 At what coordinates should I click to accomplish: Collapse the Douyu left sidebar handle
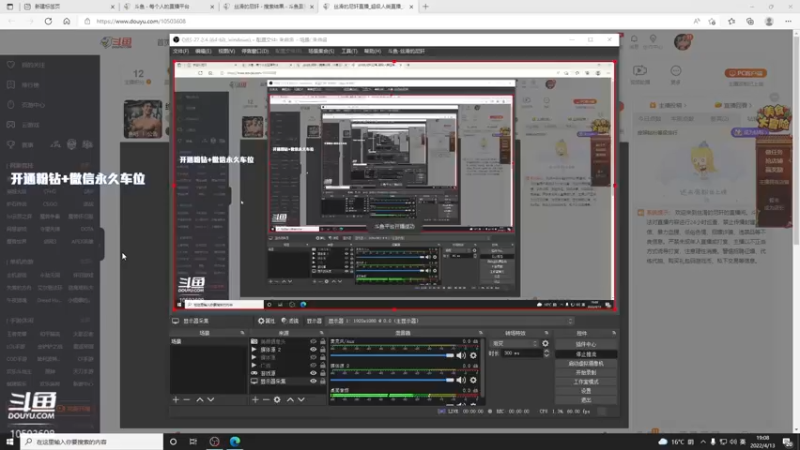102,244
